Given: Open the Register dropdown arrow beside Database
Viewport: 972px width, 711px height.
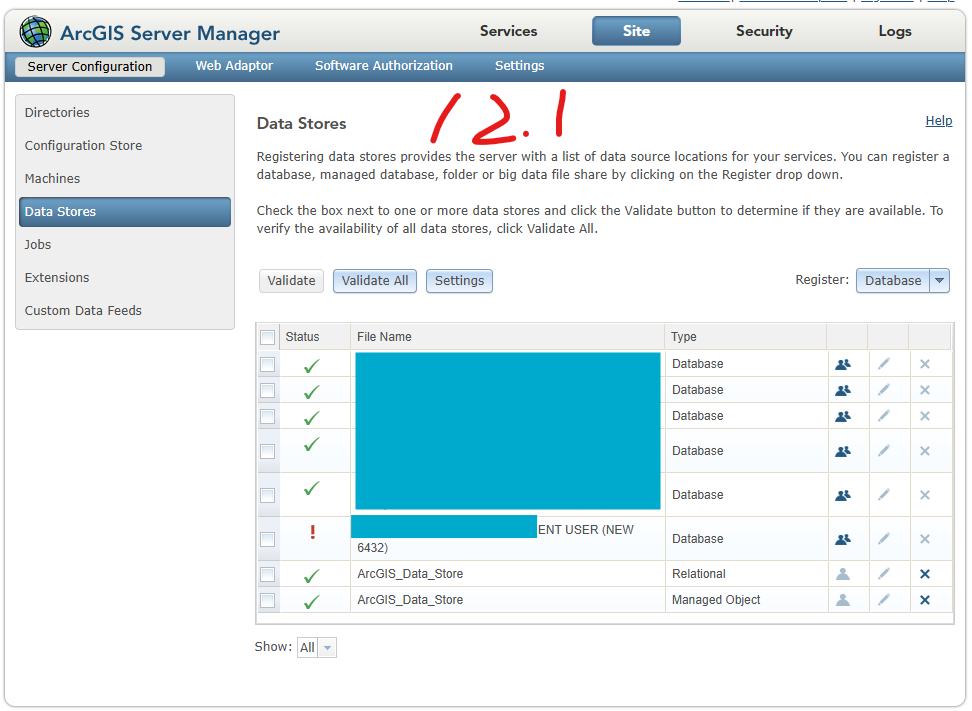Looking at the screenshot, I should [940, 281].
